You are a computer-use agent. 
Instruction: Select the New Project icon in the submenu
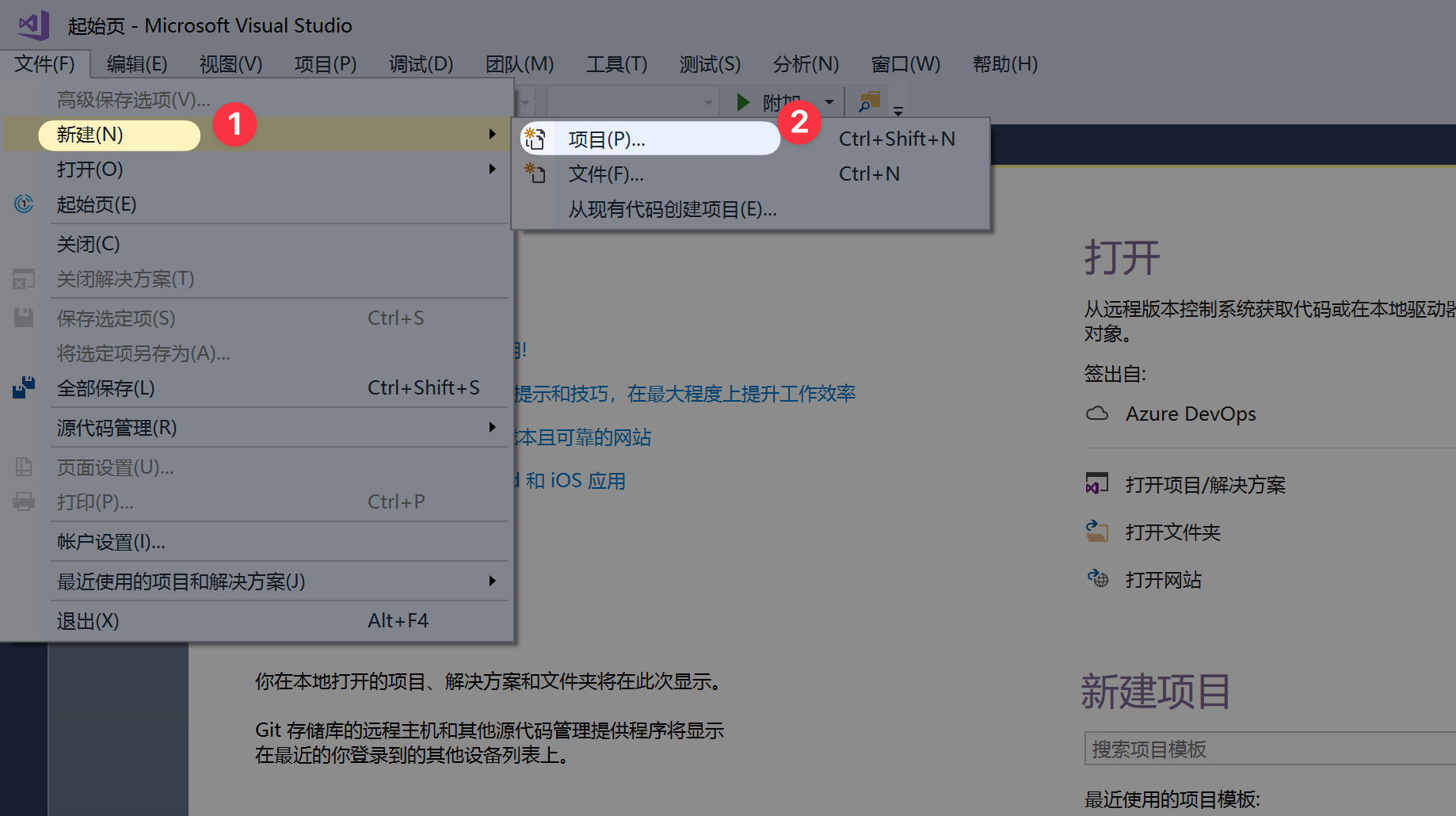pos(536,138)
